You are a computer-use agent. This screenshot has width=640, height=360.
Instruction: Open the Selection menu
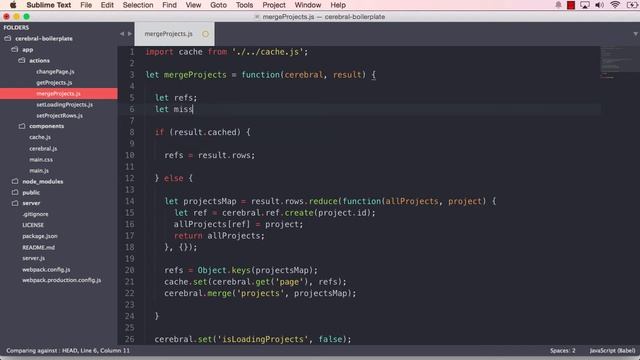tap(138, 5)
